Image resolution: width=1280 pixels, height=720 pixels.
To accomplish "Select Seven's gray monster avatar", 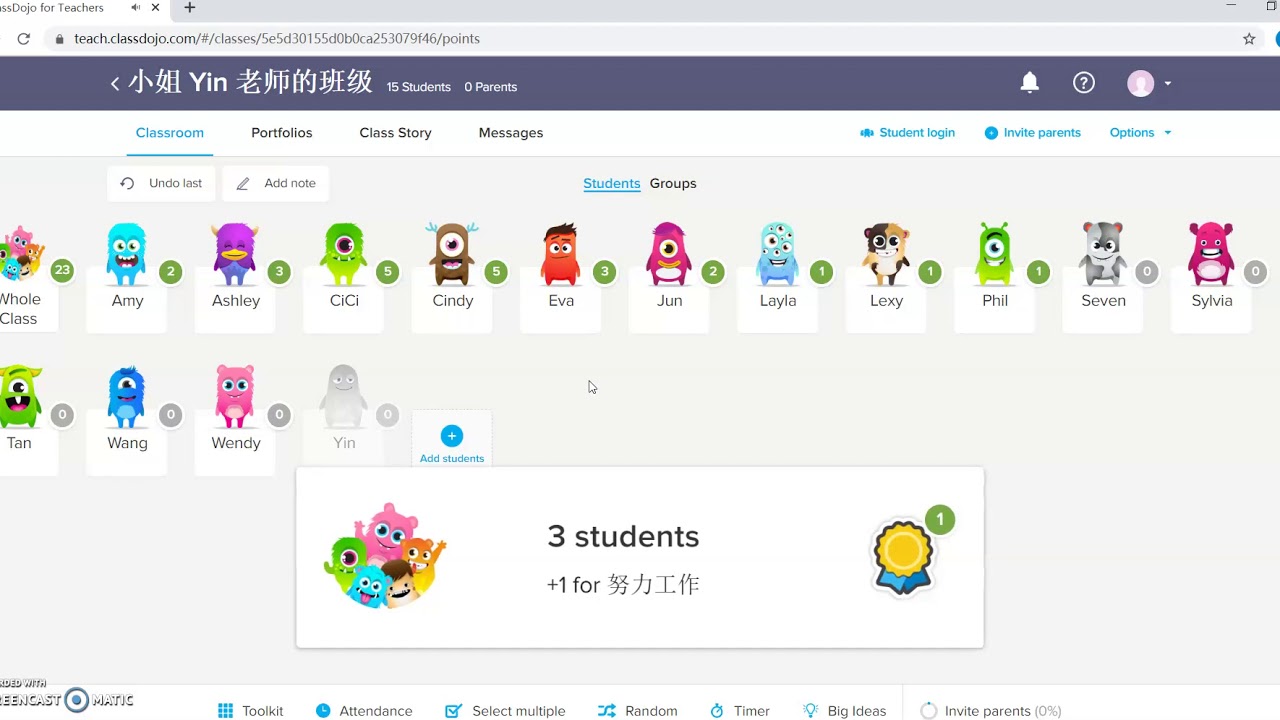I will (x=1103, y=254).
